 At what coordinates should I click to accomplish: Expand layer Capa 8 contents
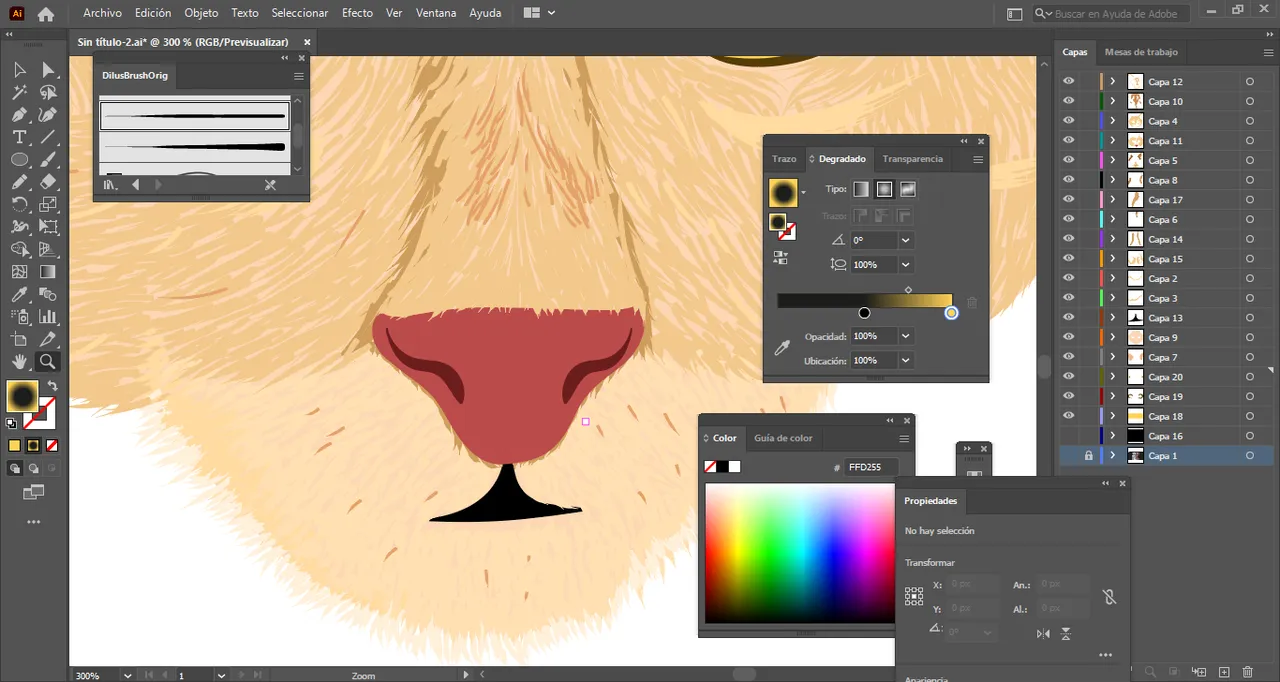tap(1113, 180)
